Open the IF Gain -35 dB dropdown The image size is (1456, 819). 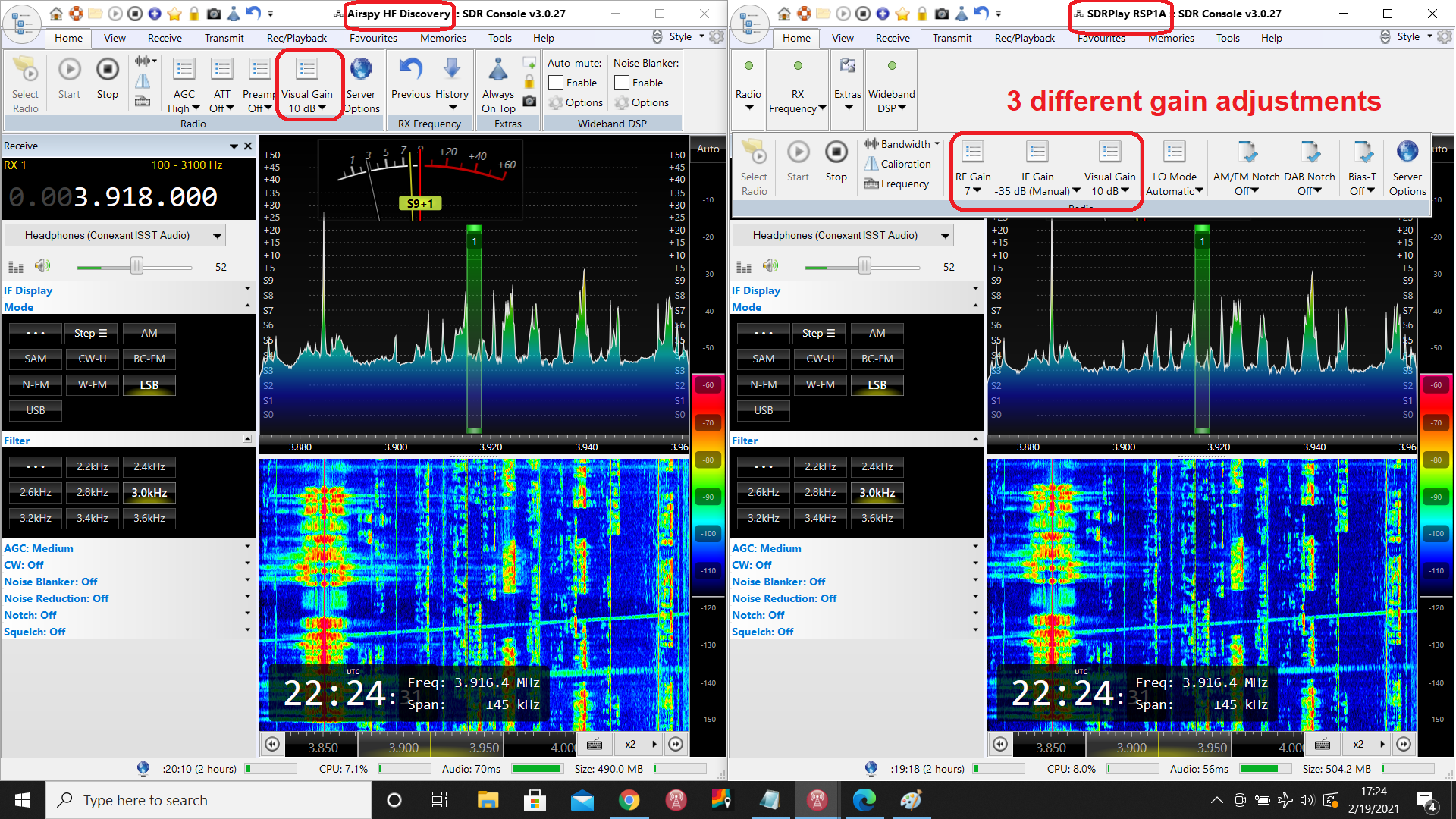pos(1037,191)
